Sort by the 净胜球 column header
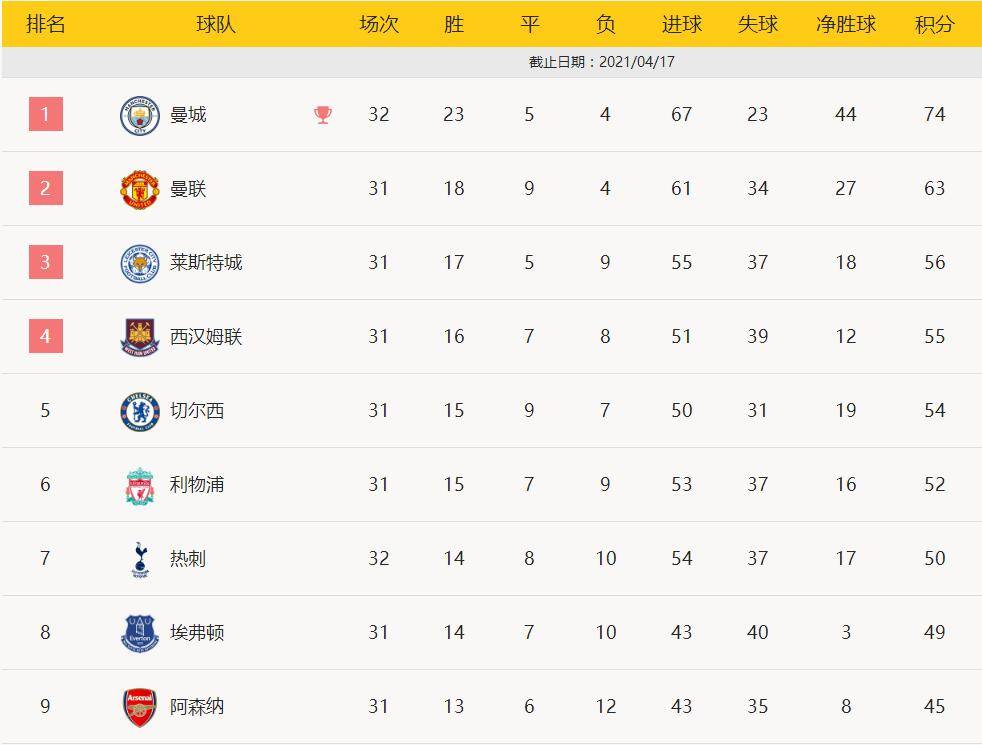This screenshot has width=982, height=745. tap(845, 25)
